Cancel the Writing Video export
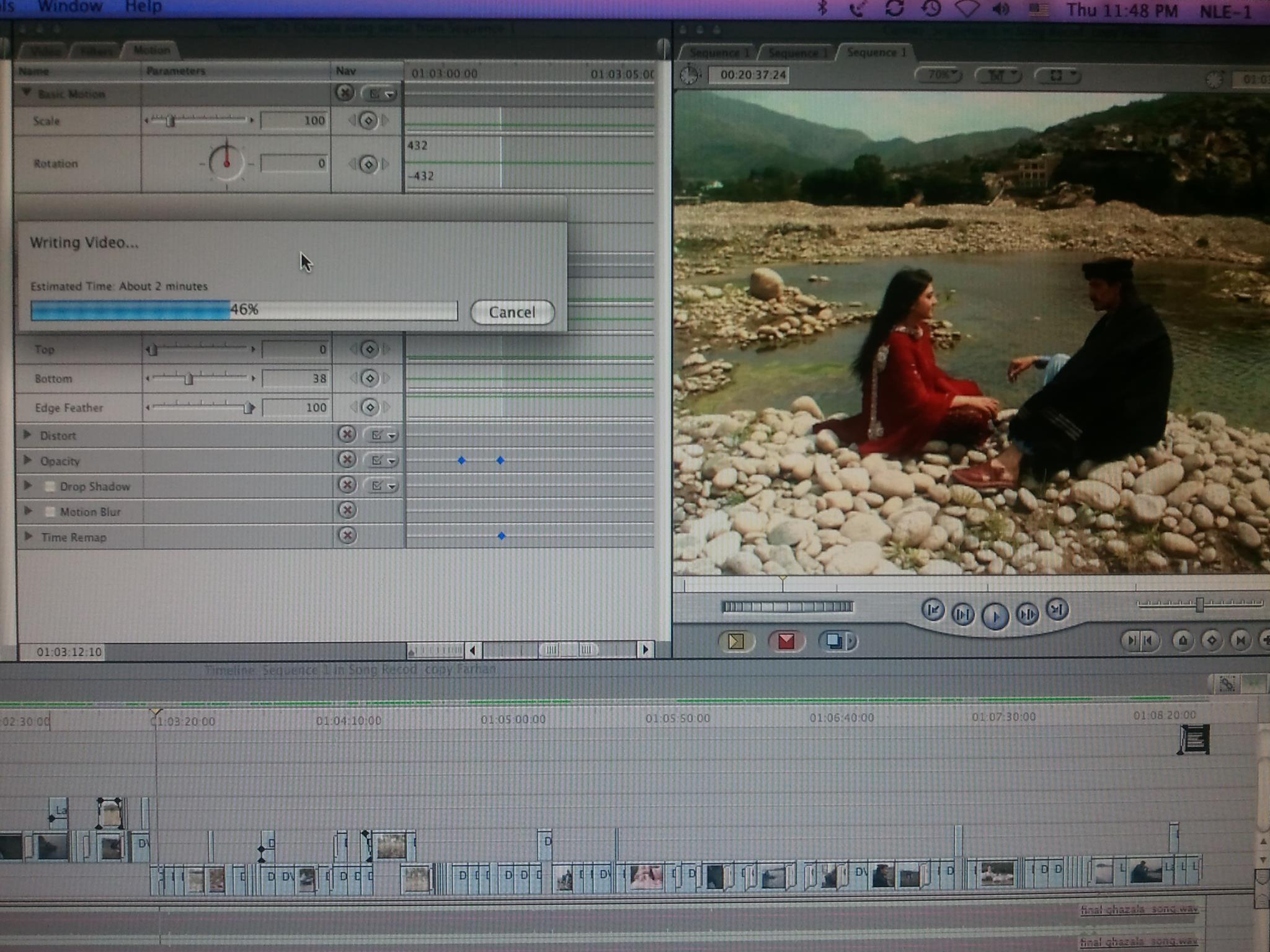Screen dimensions: 1270x952 point(512,312)
